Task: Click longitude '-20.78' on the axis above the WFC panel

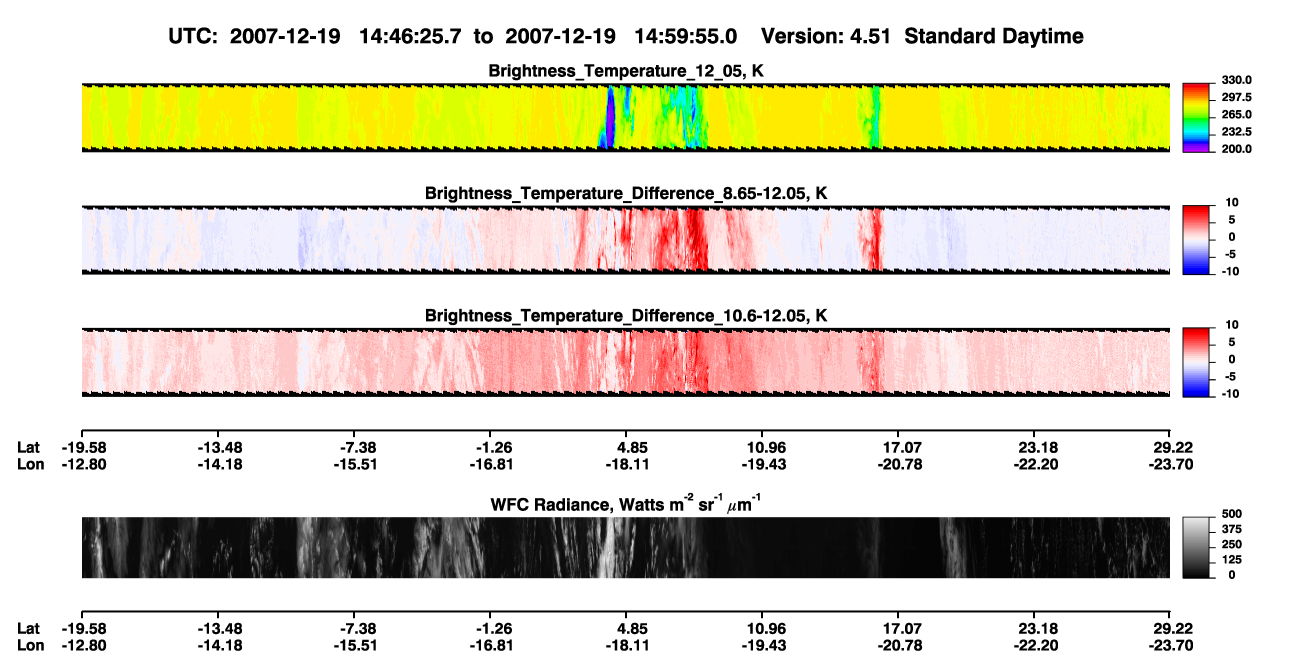Action: point(898,464)
